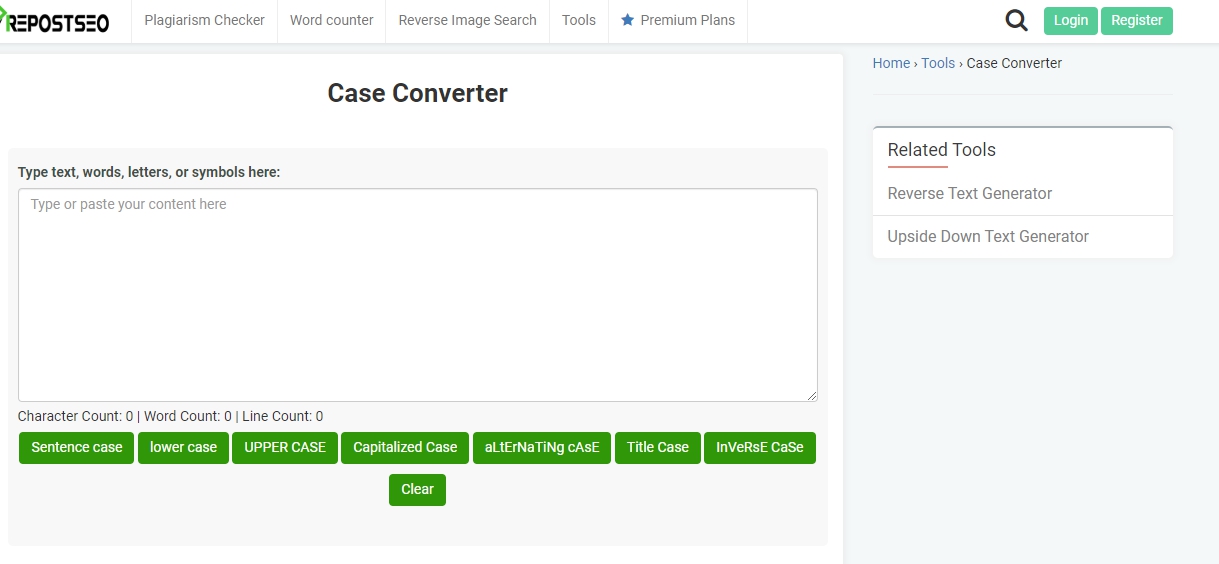Click the star icon beside Premium Plans
Screen dimensions: 1219x564
pos(628,20)
